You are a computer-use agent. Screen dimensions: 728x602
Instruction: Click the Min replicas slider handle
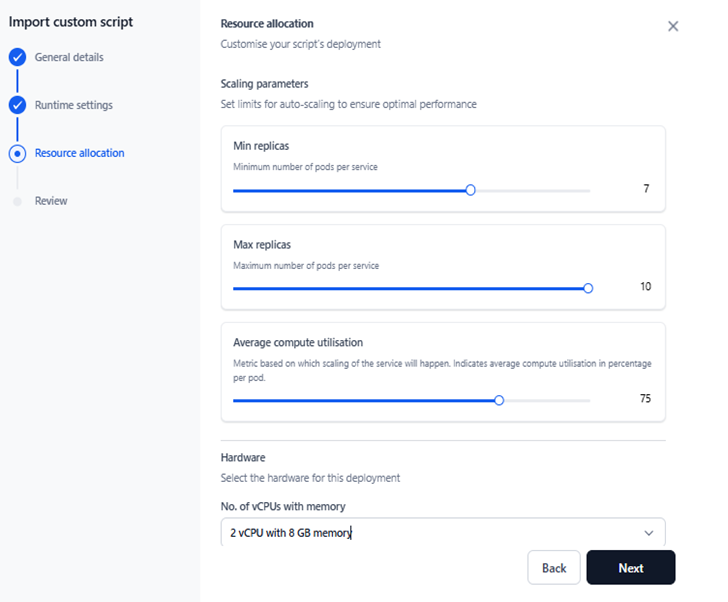pos(470,190)
